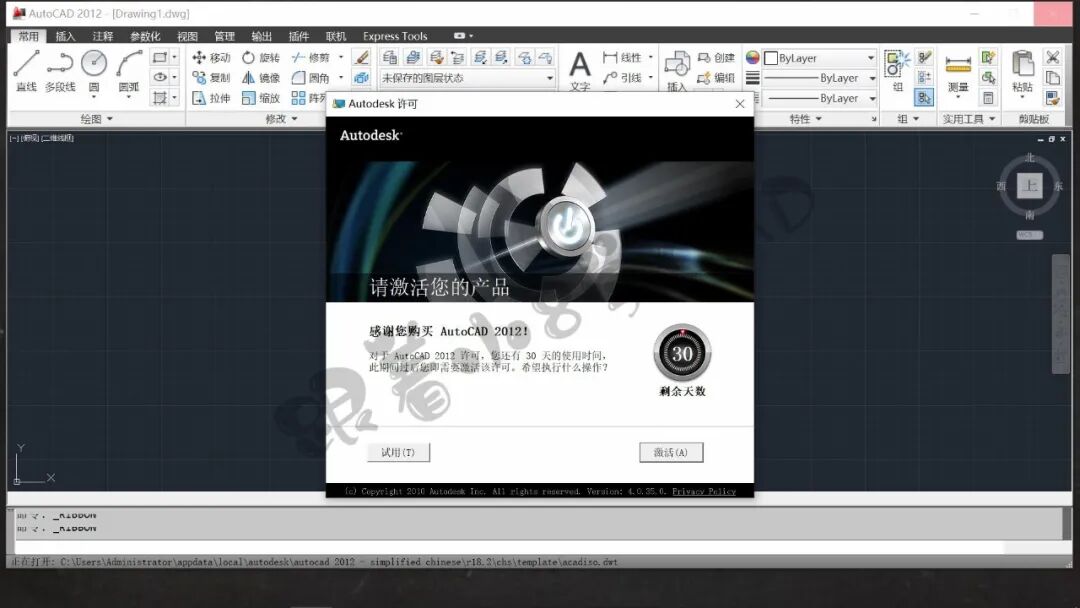Click the 插入 (Insert block) icon
Screen dimensions: 1080x608
[677, 71]
